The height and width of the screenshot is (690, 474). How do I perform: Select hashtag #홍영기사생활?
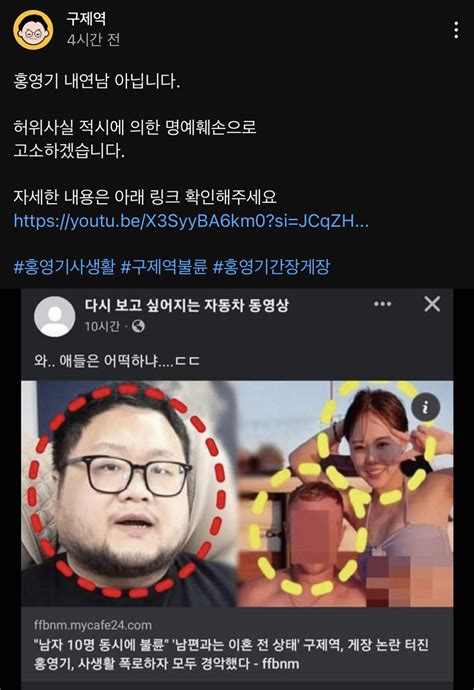(64, 267)
